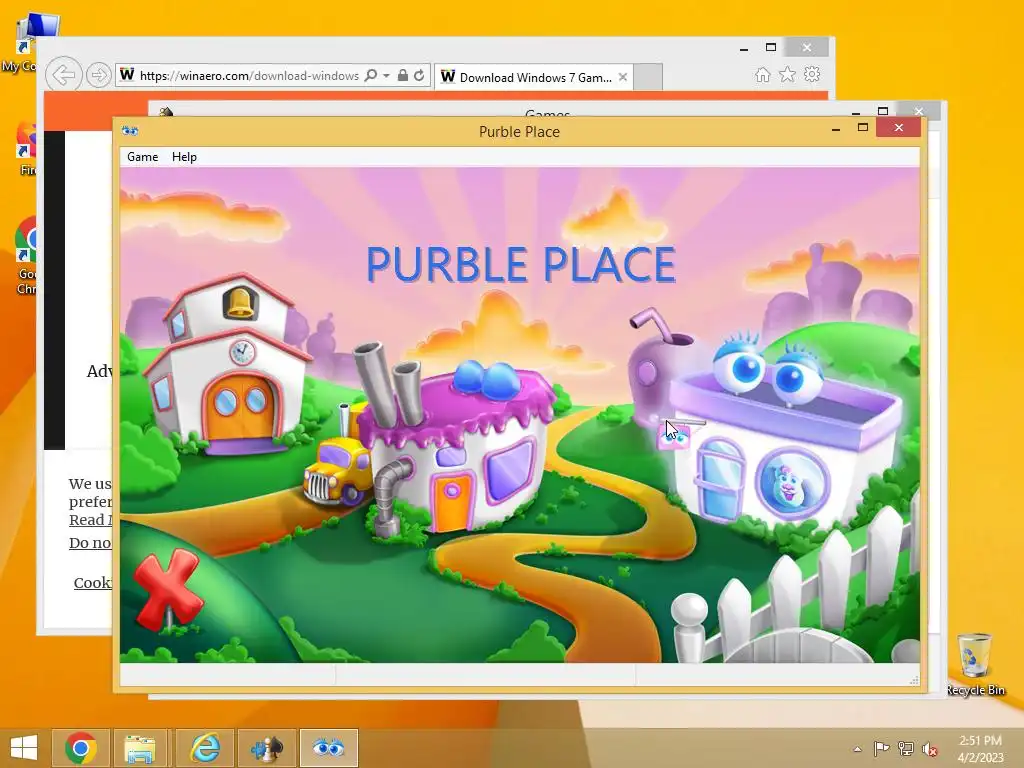Show hidden system tray icons
1024x768 pixels.
(x=857, y=749)
